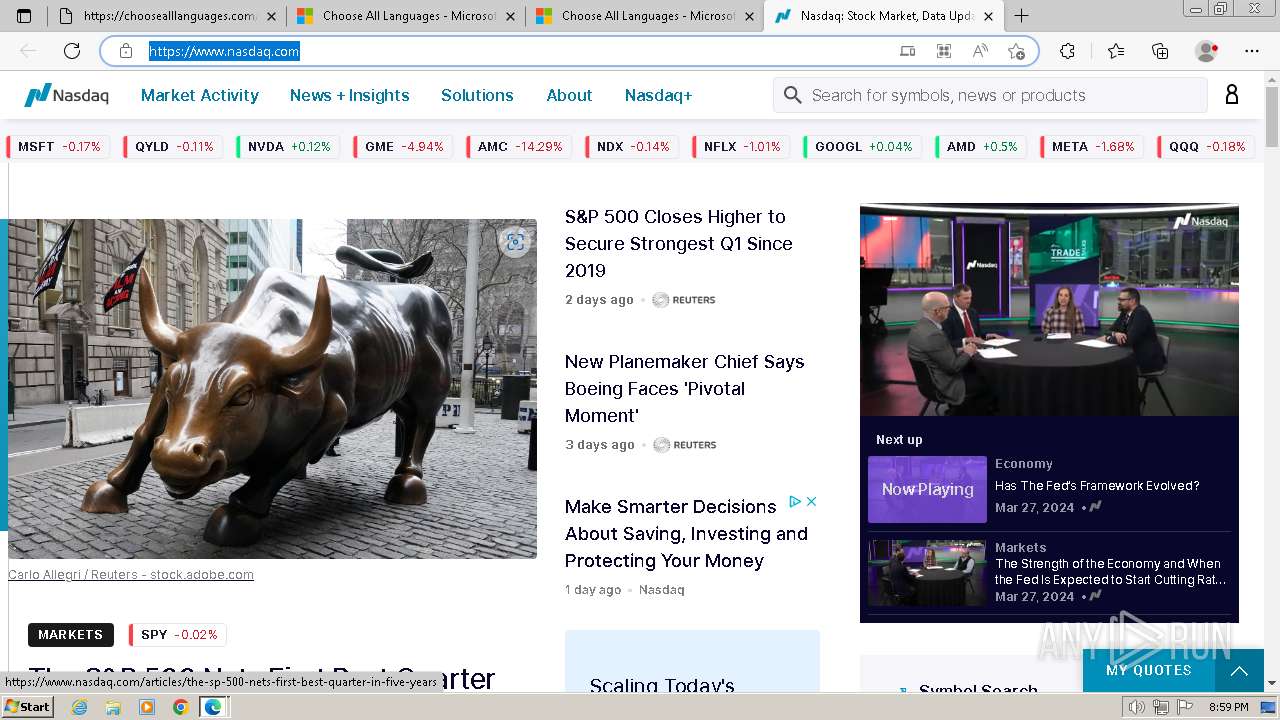The image size is (1280, 720).
Task: Click the Windows media player taskbar icon
Action: [147, 707]
